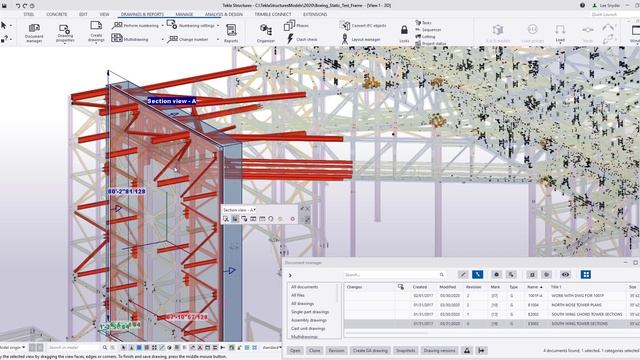Open the Perform numbering dropdown arrow
The width and height of the screenshot is (640, 360).
(162, 25)
